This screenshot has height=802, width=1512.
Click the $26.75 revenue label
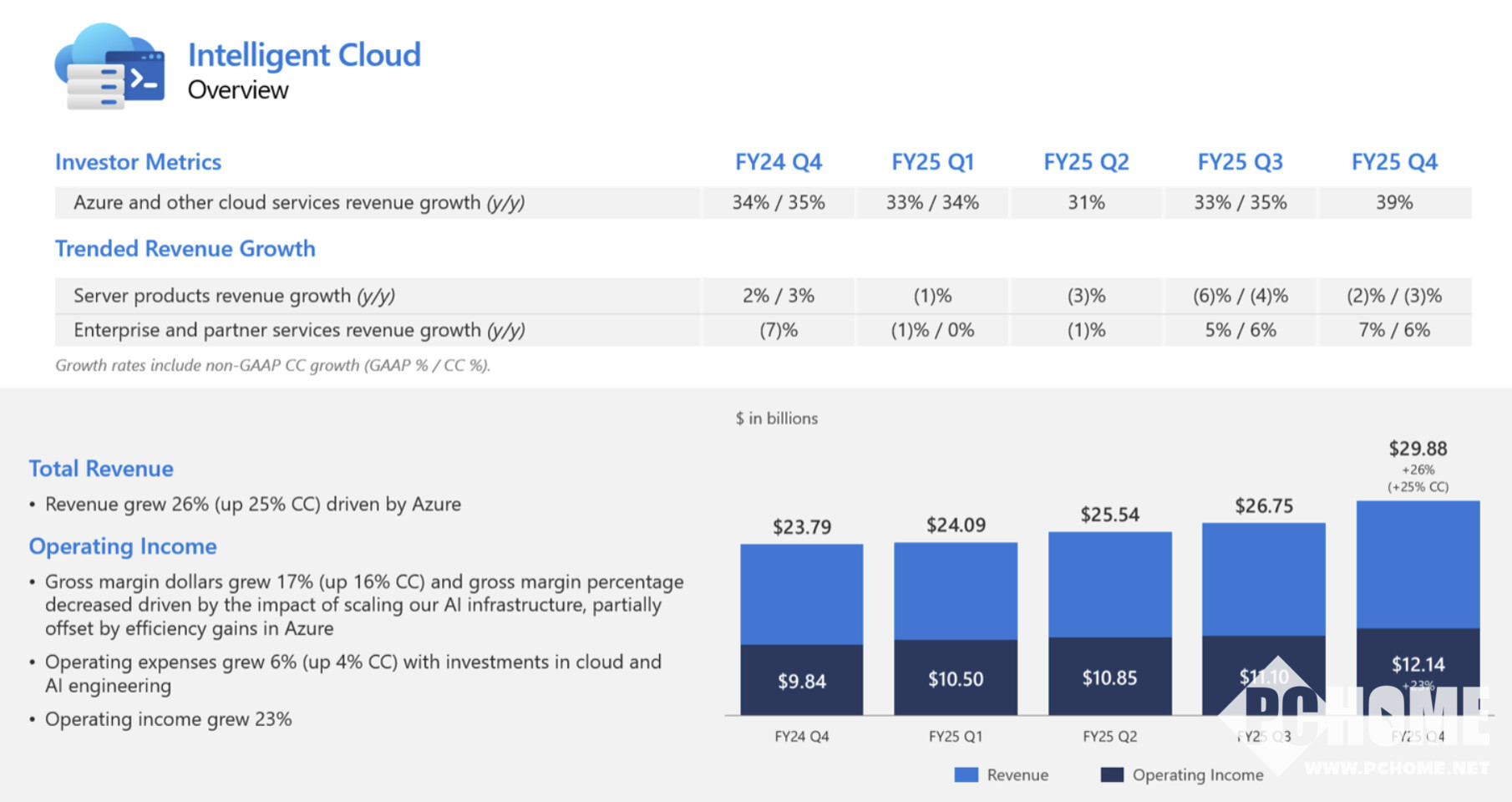1264,506
